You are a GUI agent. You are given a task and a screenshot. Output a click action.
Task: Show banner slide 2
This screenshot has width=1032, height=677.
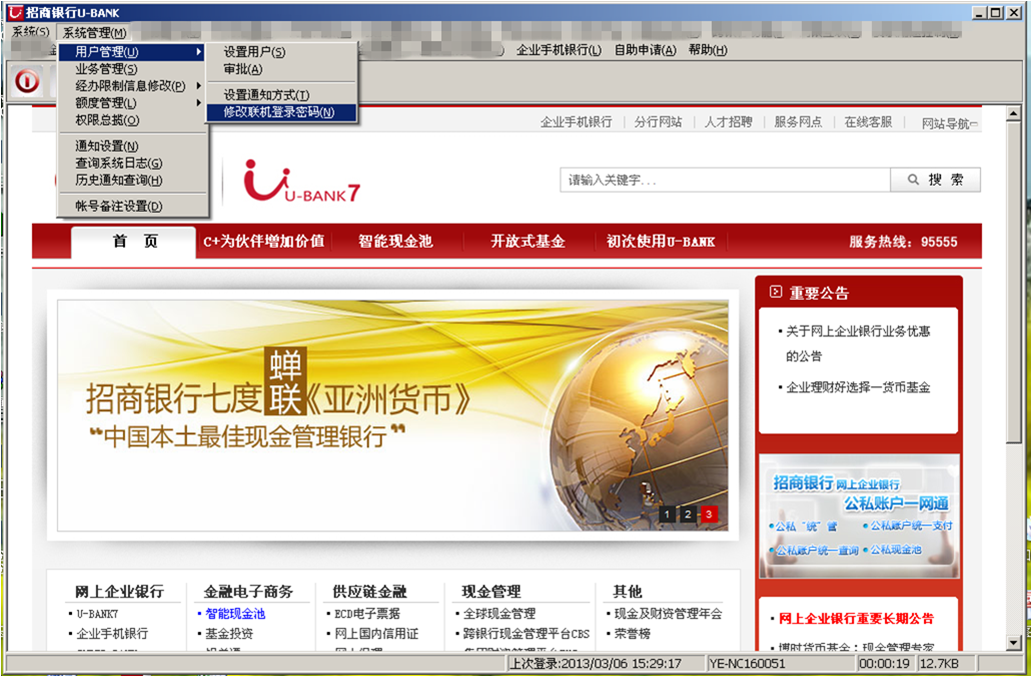tap(688, 514)
